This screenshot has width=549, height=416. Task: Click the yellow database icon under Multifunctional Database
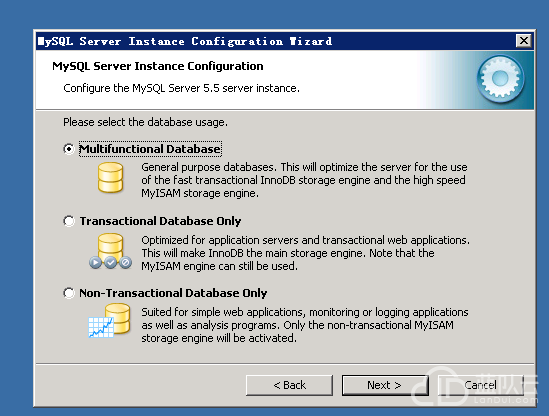coord(110,178)
